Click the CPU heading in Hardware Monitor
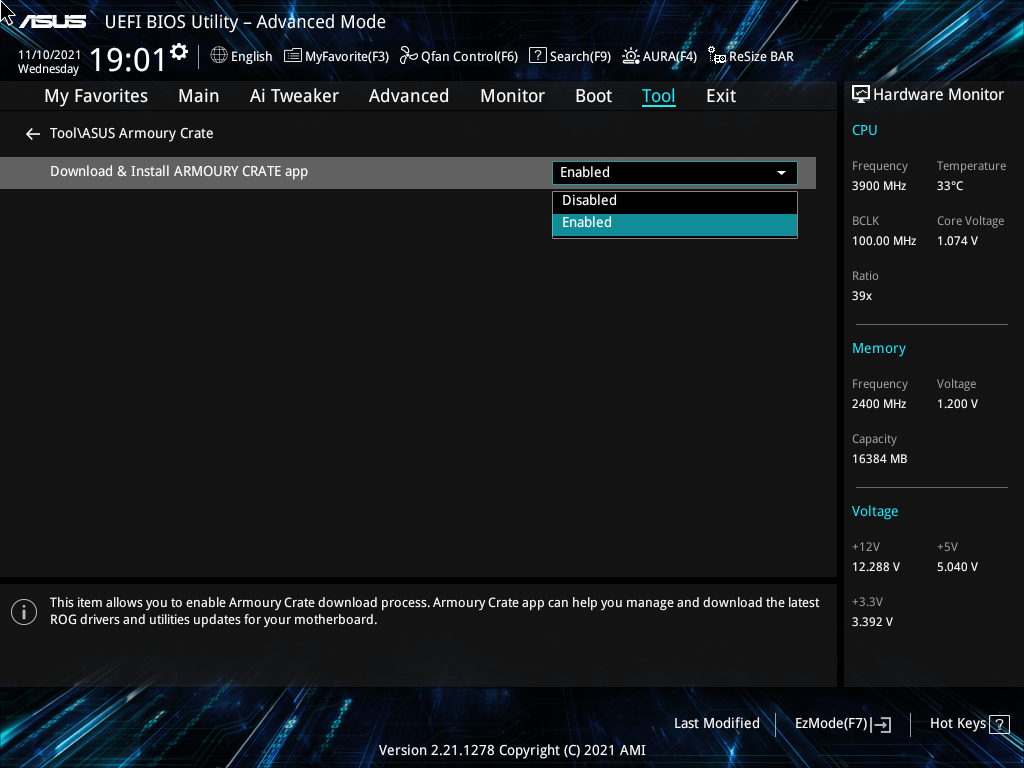 [864, 130]
